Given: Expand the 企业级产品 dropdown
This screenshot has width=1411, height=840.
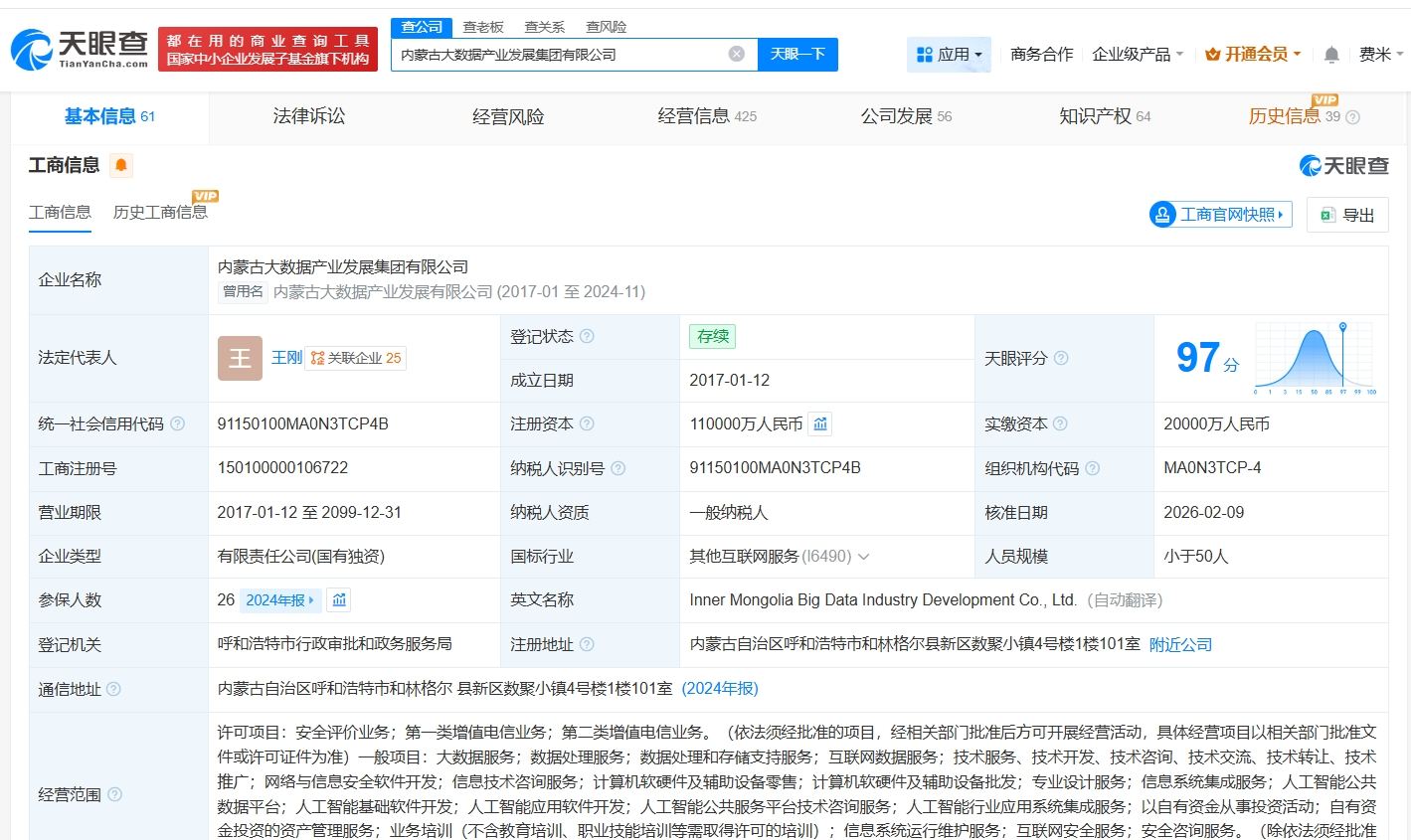Looking at the screenshot, I should (x=1138, y=55).
